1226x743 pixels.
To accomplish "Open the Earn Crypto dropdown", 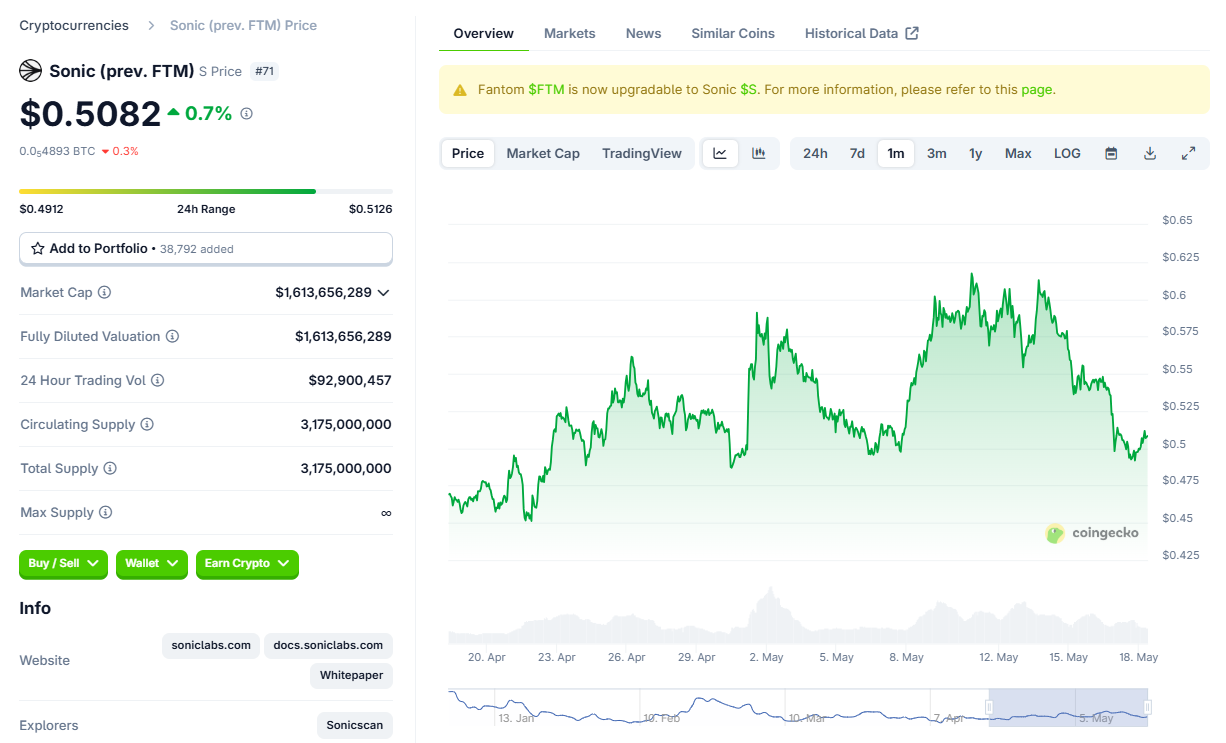I will 247,564.
